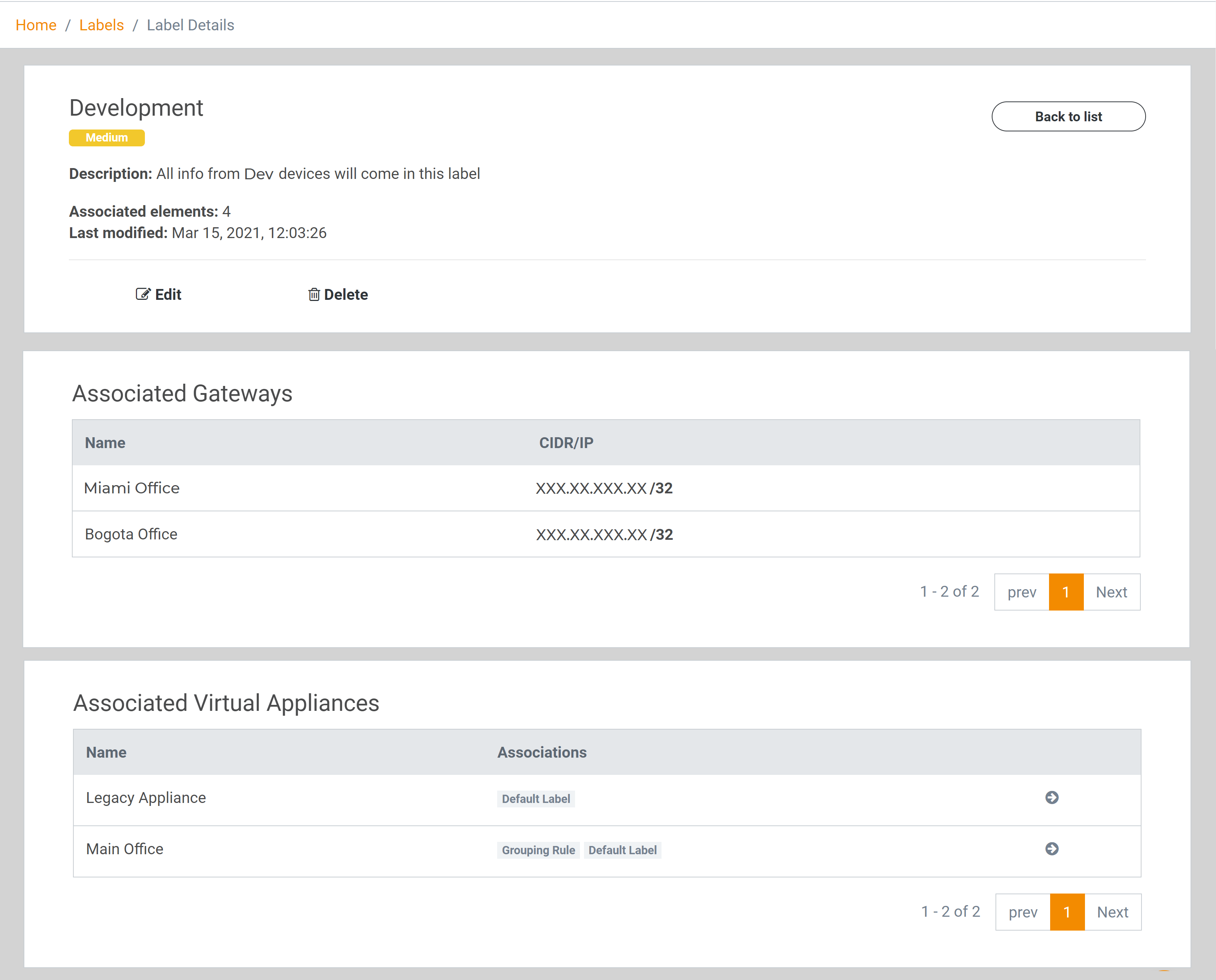Screen dimensions: 1216x980
Task: Click Grouping Rule tag on Main Office
Action: click(538, 850)
